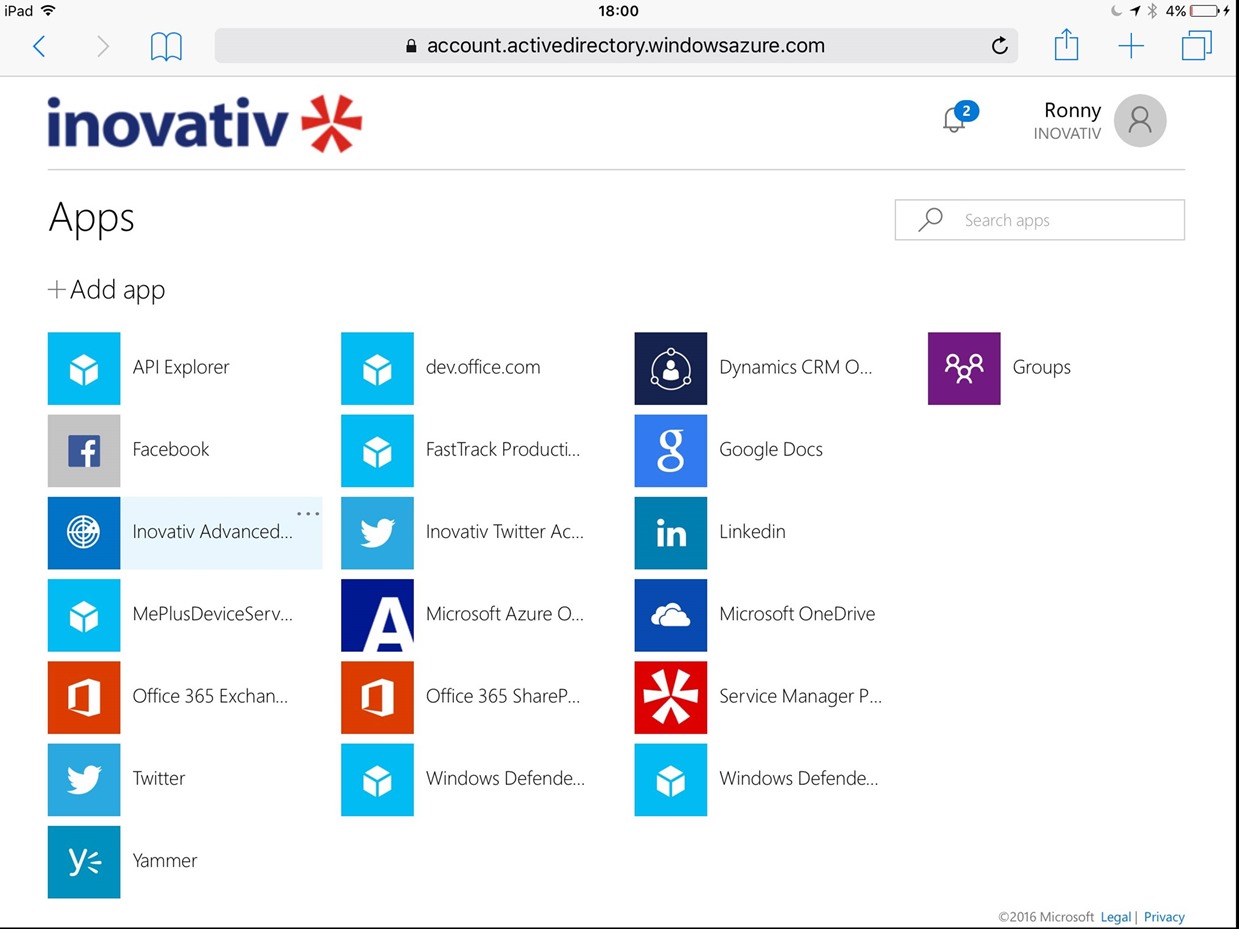Open the Google Docs icon
1239x929 pixels.
pos(670,451)
